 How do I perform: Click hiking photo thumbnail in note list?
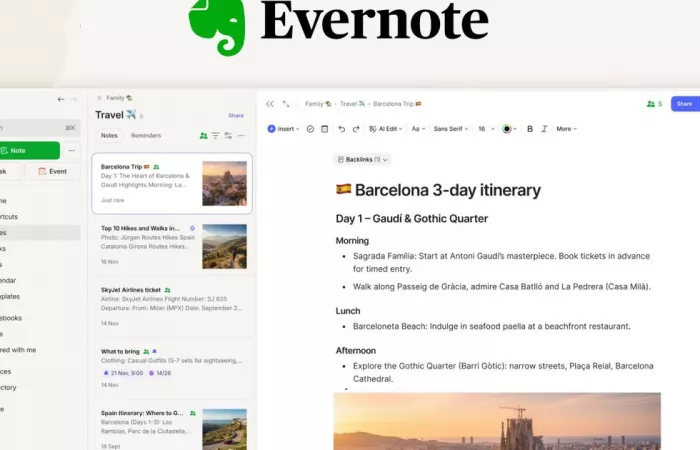coord(224,246)
